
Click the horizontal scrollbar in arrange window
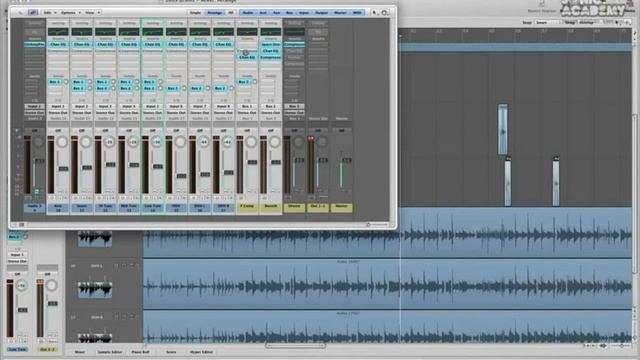coord(295,346)
